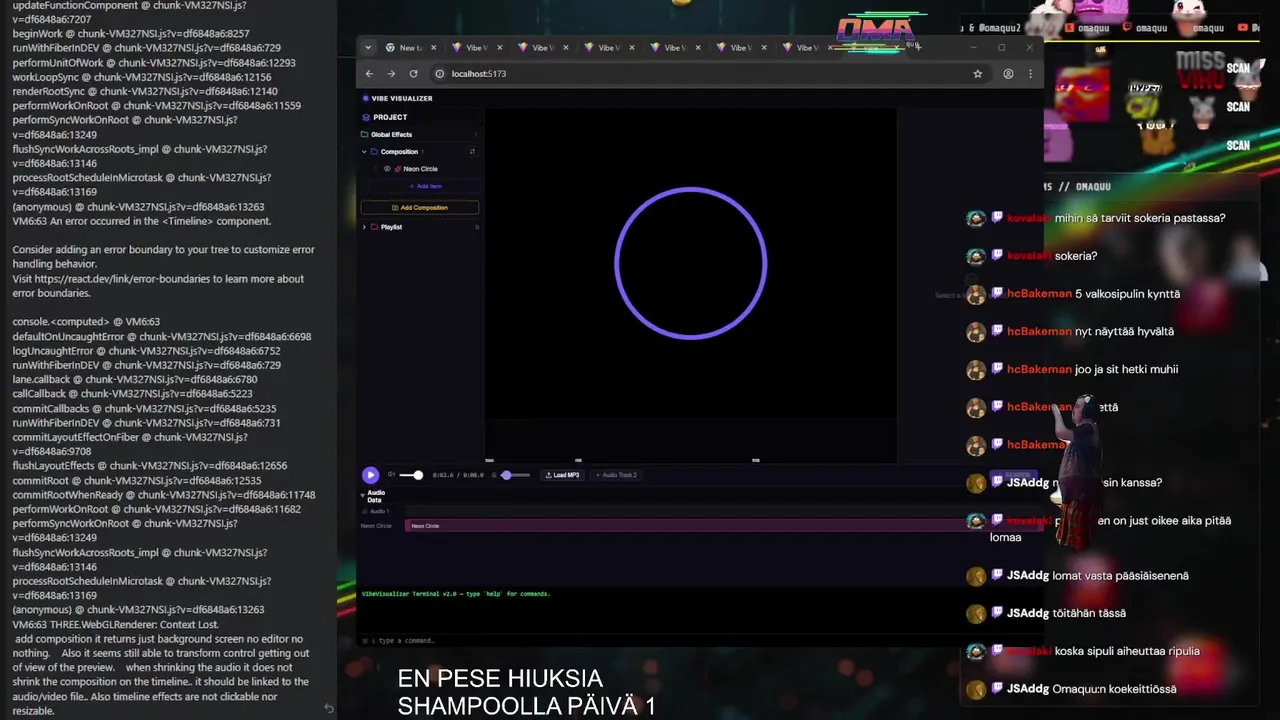Open a new browser tab with plus
Viewport: 1280px width, 720px height.
click(x=917, y=46)
